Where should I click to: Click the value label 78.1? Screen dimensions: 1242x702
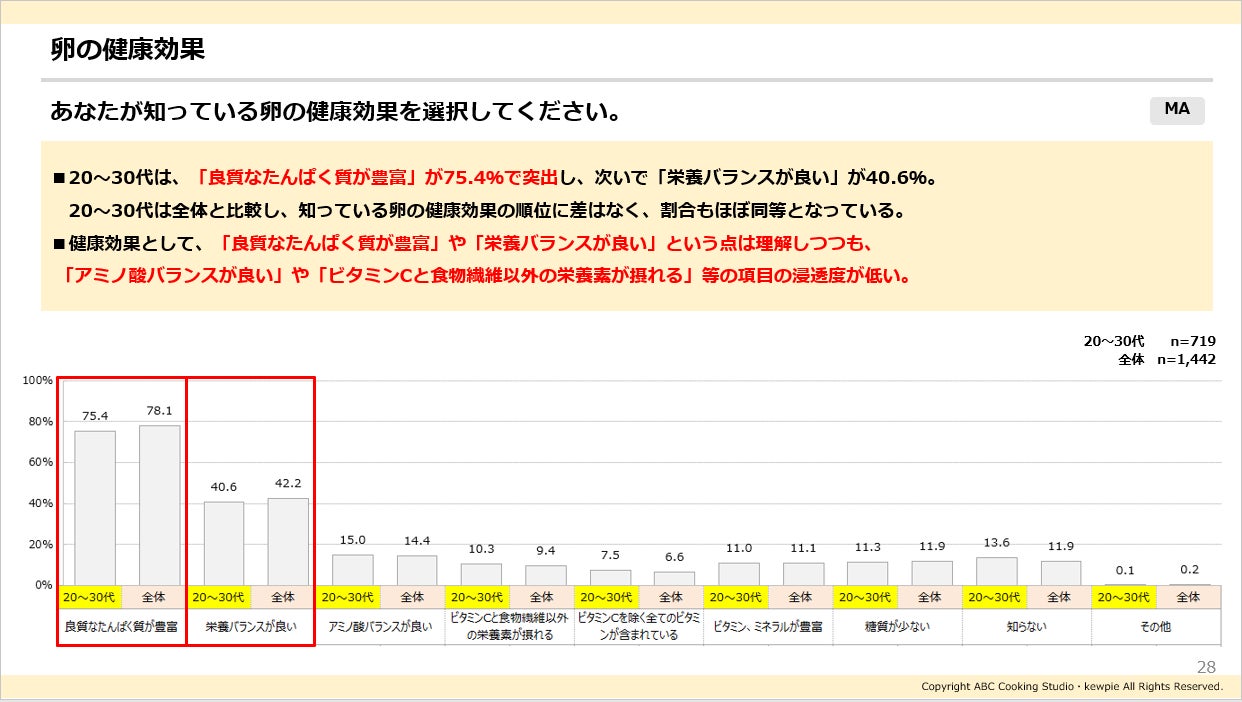160,411
